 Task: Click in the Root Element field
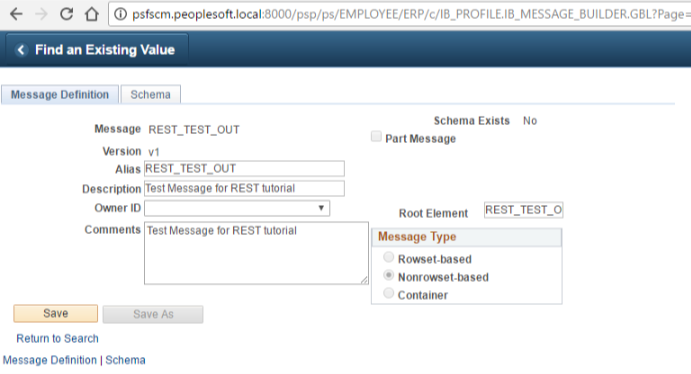[x=524, y=210]
